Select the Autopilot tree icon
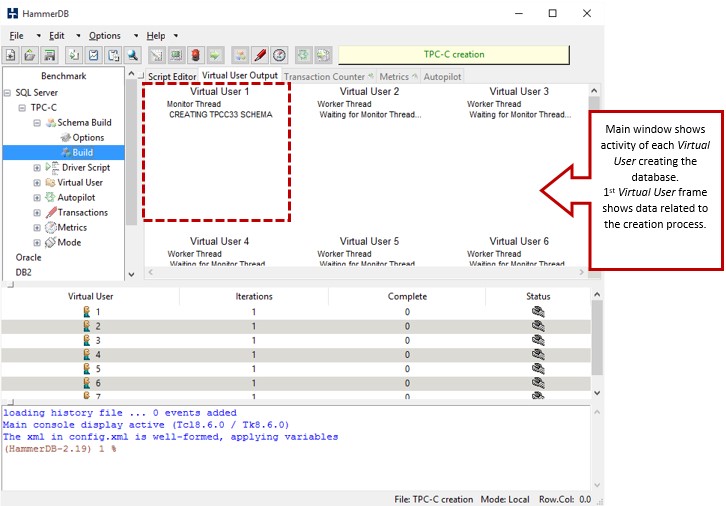Viewport: 726px width, 506px height. click(50, 197)
